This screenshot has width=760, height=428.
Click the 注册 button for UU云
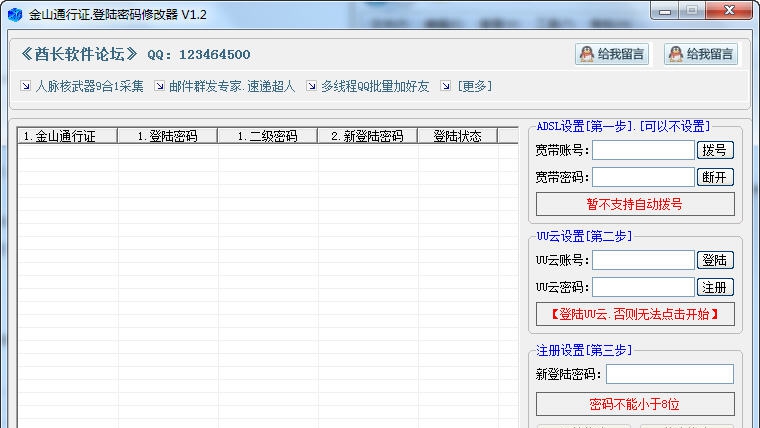pyautogui.click(x=715, y=287)
